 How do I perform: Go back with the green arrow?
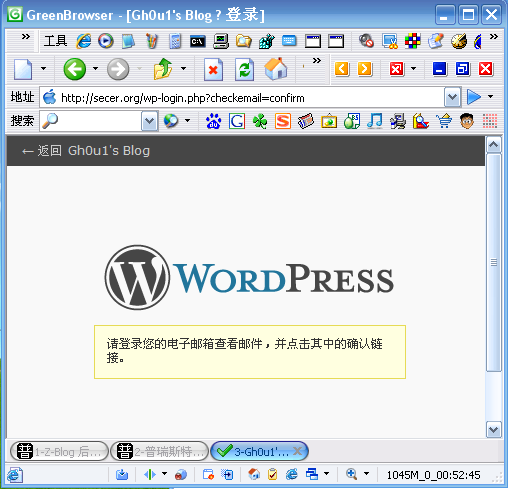[75, 69]
